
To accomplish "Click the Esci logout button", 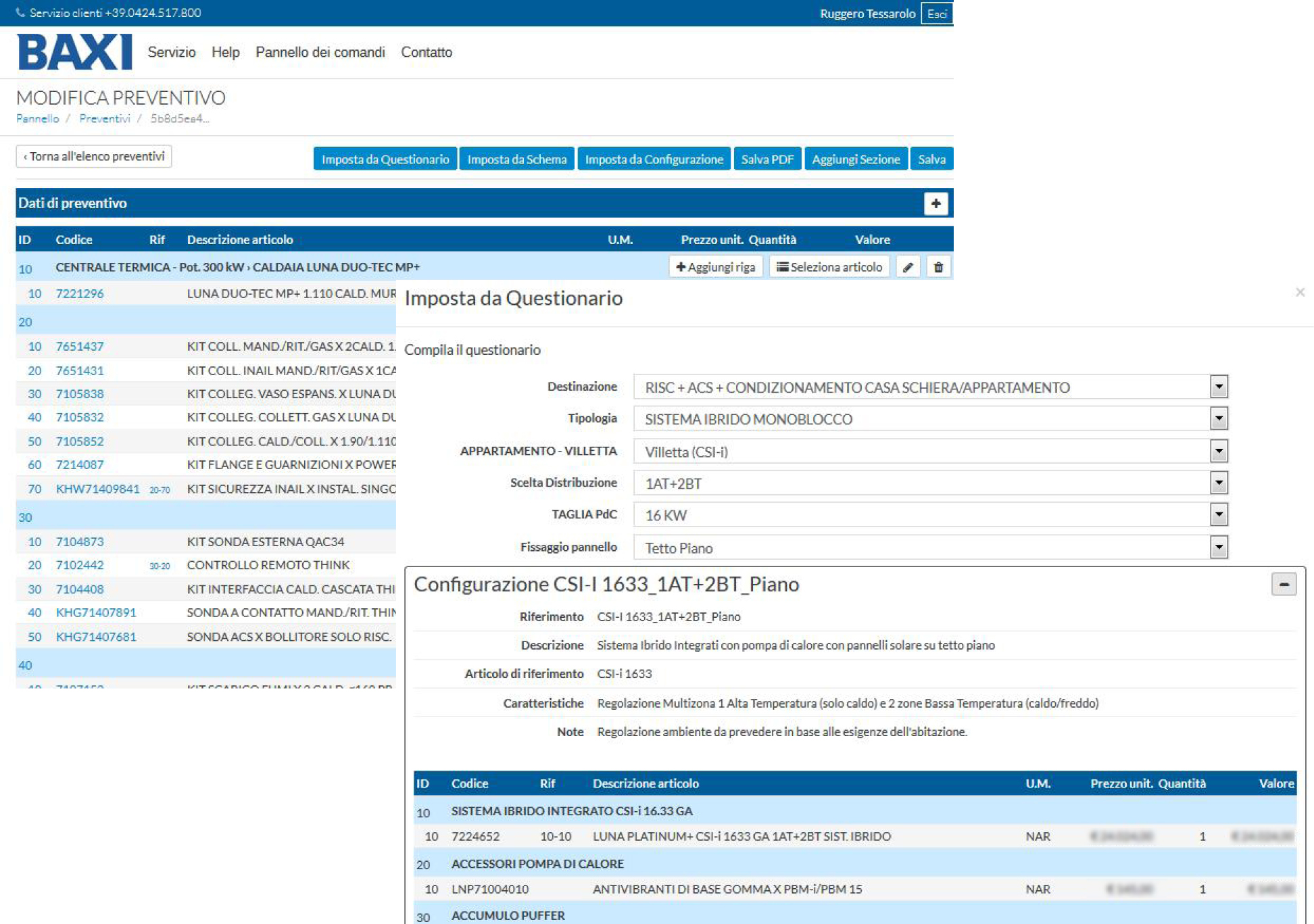I will tap(936, 14).
